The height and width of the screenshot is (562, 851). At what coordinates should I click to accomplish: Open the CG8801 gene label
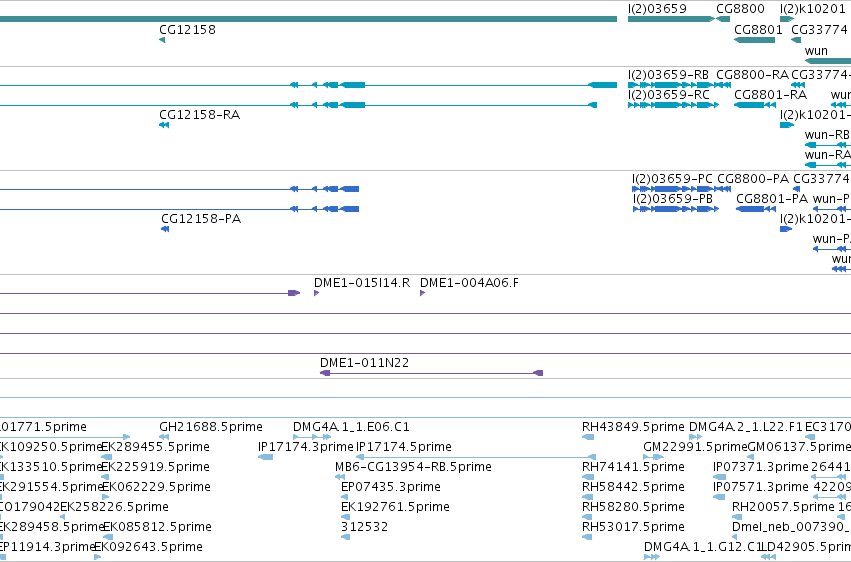tap(758, 30)
